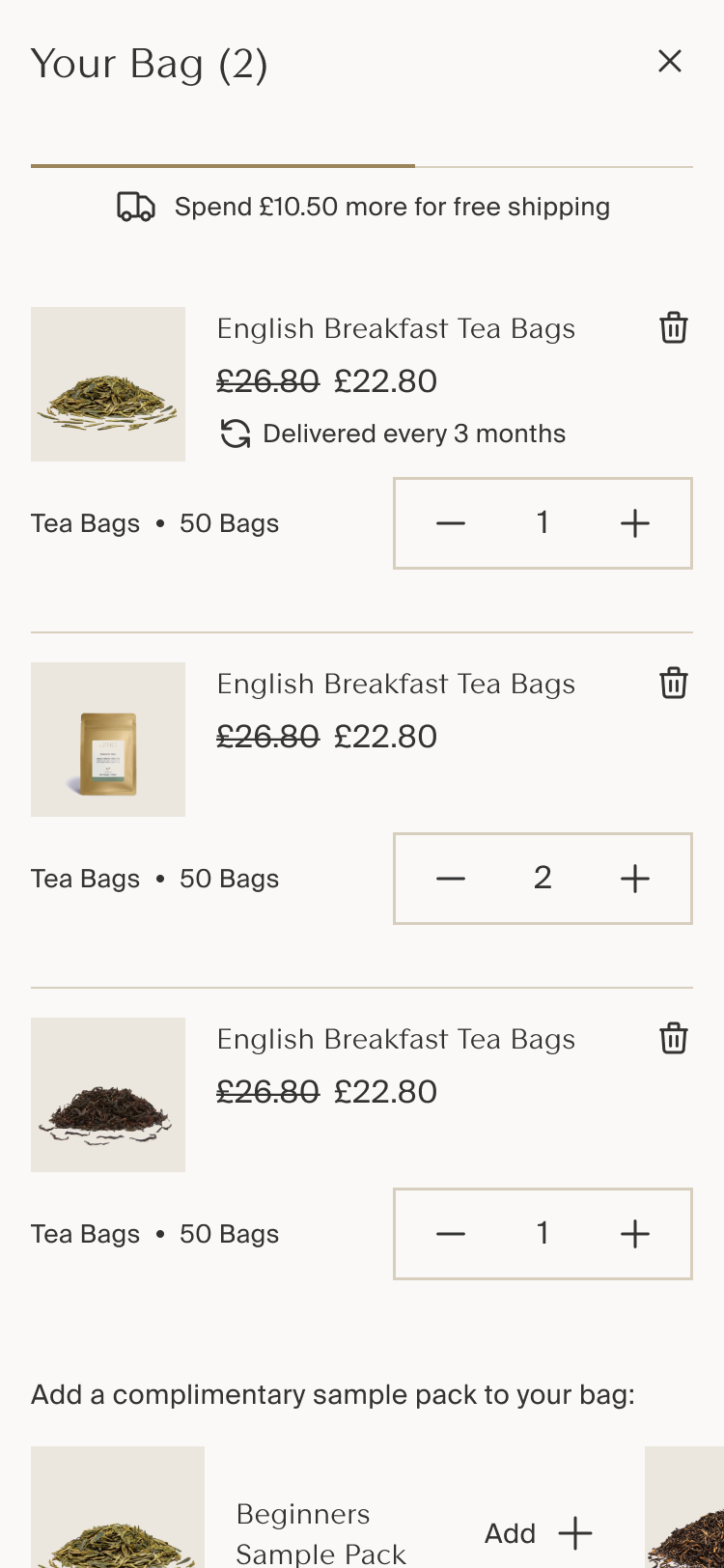The image size is (724, 1568).
Task: Open the green loose leaf tea thumbnail
Action: click(108, 384)
